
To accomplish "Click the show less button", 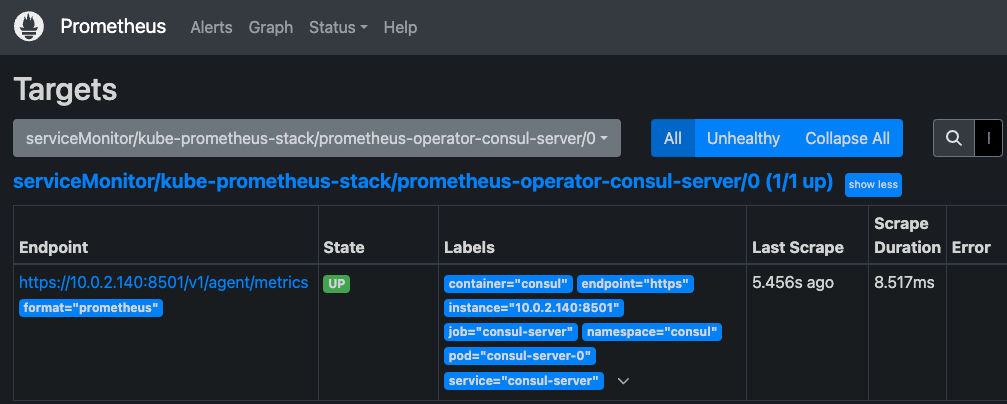I will pyautogui.click(x=873, y=184).
